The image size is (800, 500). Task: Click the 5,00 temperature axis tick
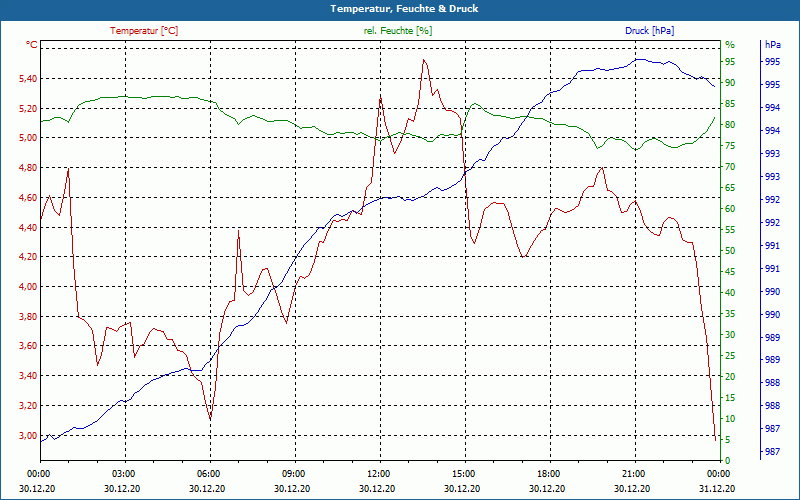point(28,138)
